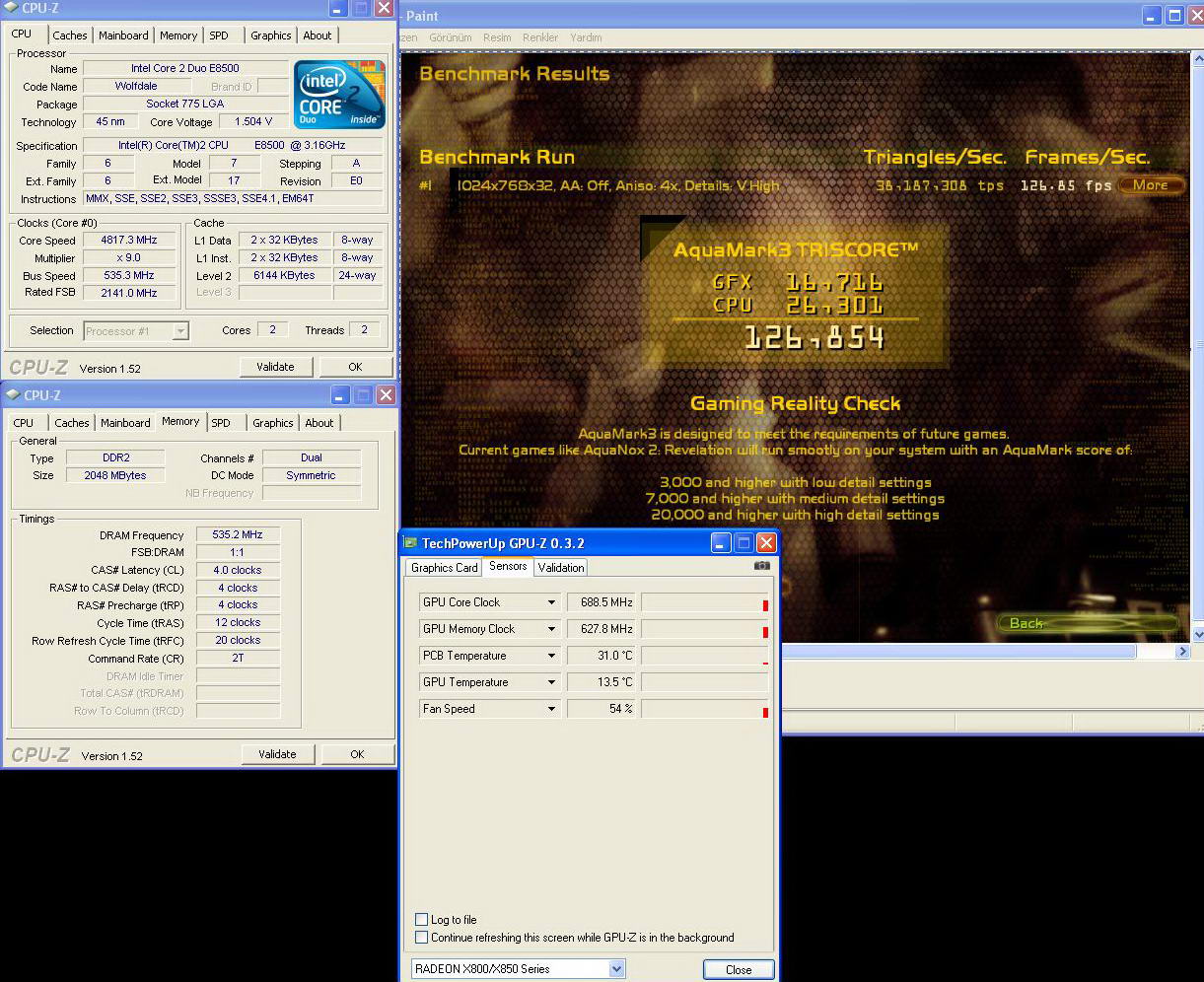Screen dimensions: 1204x982
Task: Click the GPU-Z screenshot camera icon
Action: click(761, 566)
